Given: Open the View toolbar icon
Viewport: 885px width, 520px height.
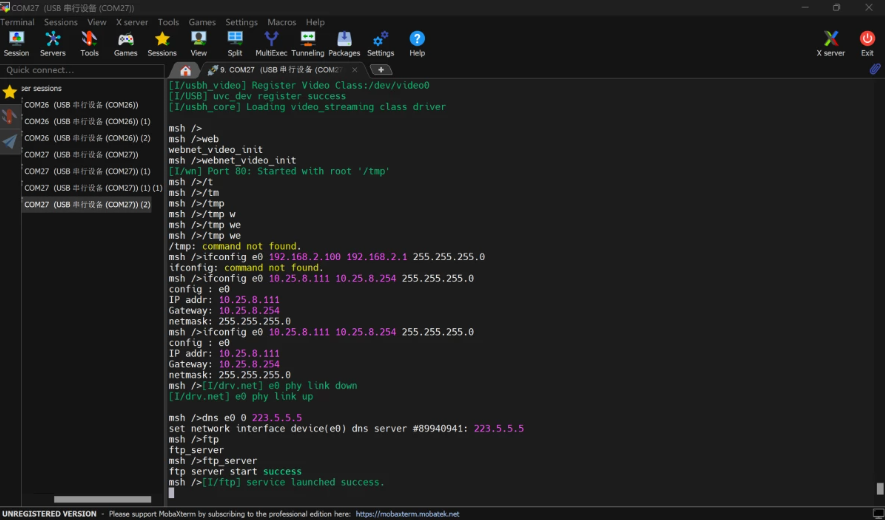Looking at the screenshot, I should tap(199, 43).
